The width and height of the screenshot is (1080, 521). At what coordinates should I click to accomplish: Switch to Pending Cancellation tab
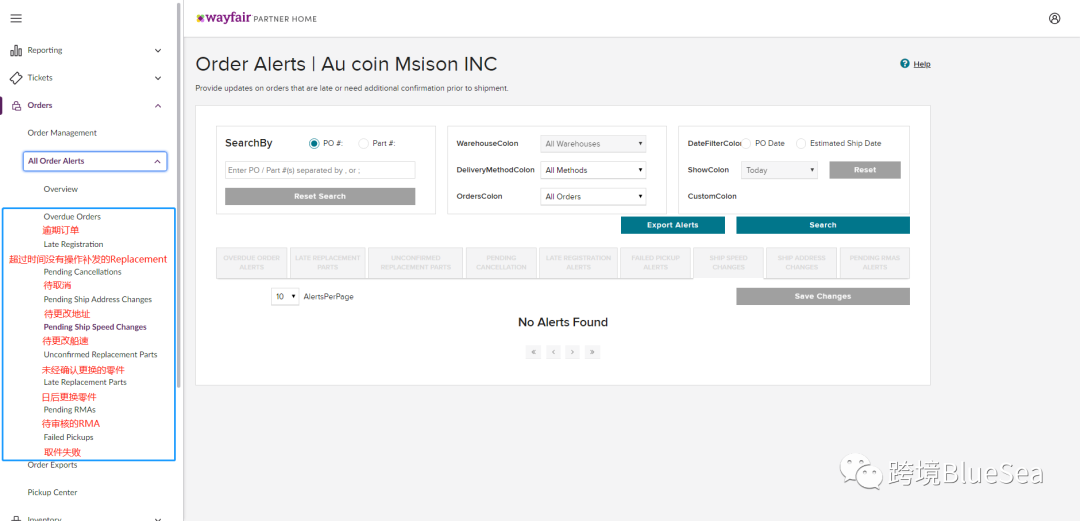pyautogui.click(x=501, y=263)
